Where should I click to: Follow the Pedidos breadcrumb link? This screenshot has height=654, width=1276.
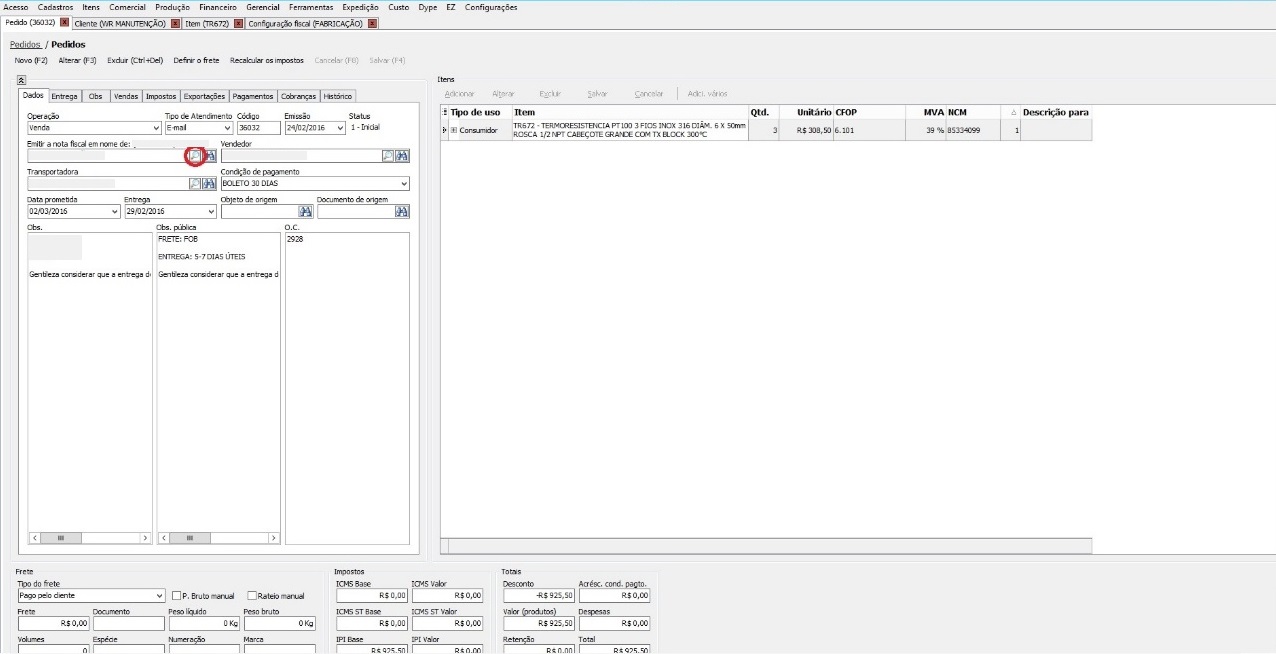[x=25, y=44]
